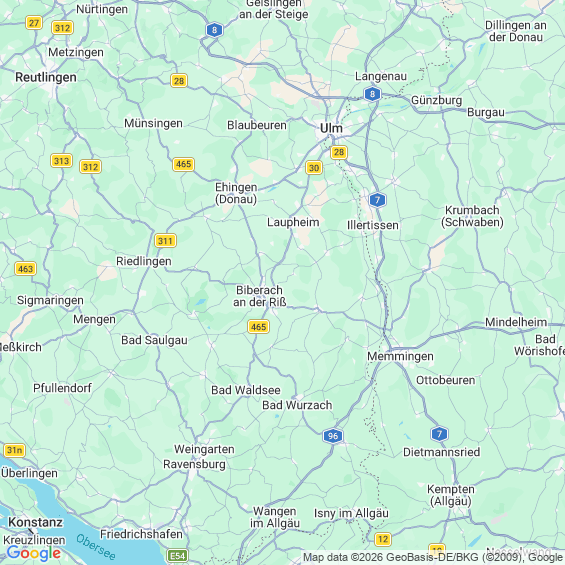Select the Ravensburg city label
Image resolution: width=565 pixels, height=565 pixels.
pos(194,464)
